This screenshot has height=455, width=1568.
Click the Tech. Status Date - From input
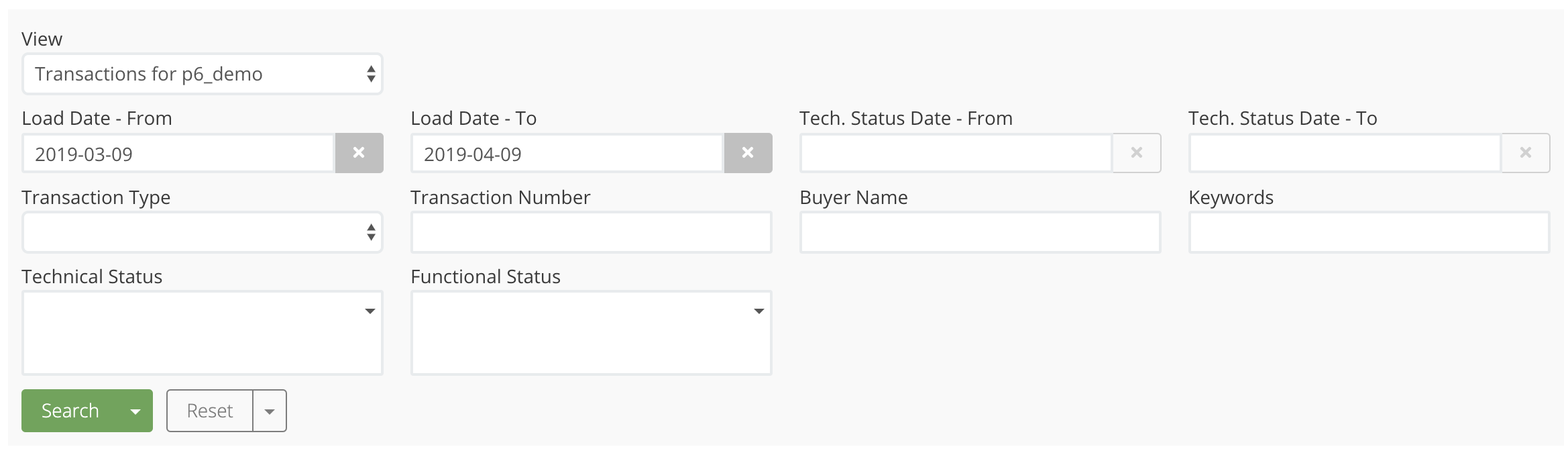click(956, 154)
